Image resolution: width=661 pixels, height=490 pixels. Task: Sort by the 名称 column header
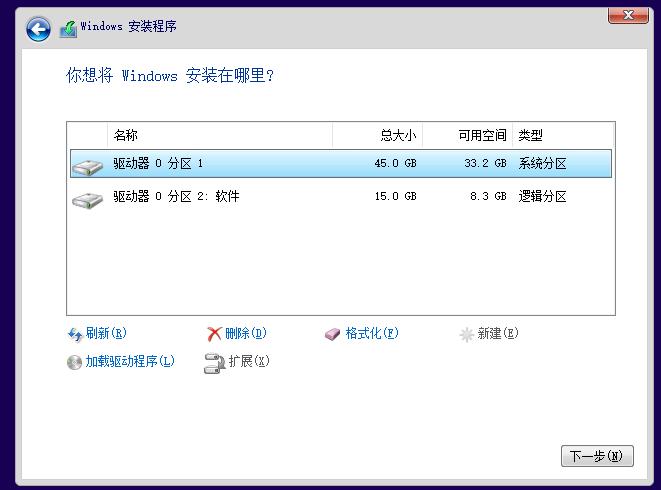(x=220, y=135)
